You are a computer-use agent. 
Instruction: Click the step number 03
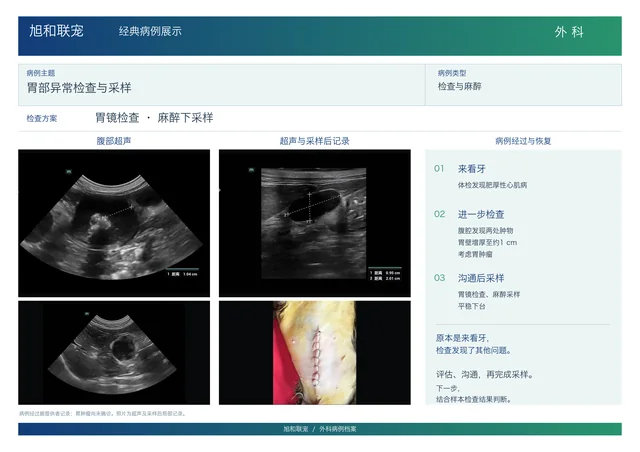(x=440, y=278)
